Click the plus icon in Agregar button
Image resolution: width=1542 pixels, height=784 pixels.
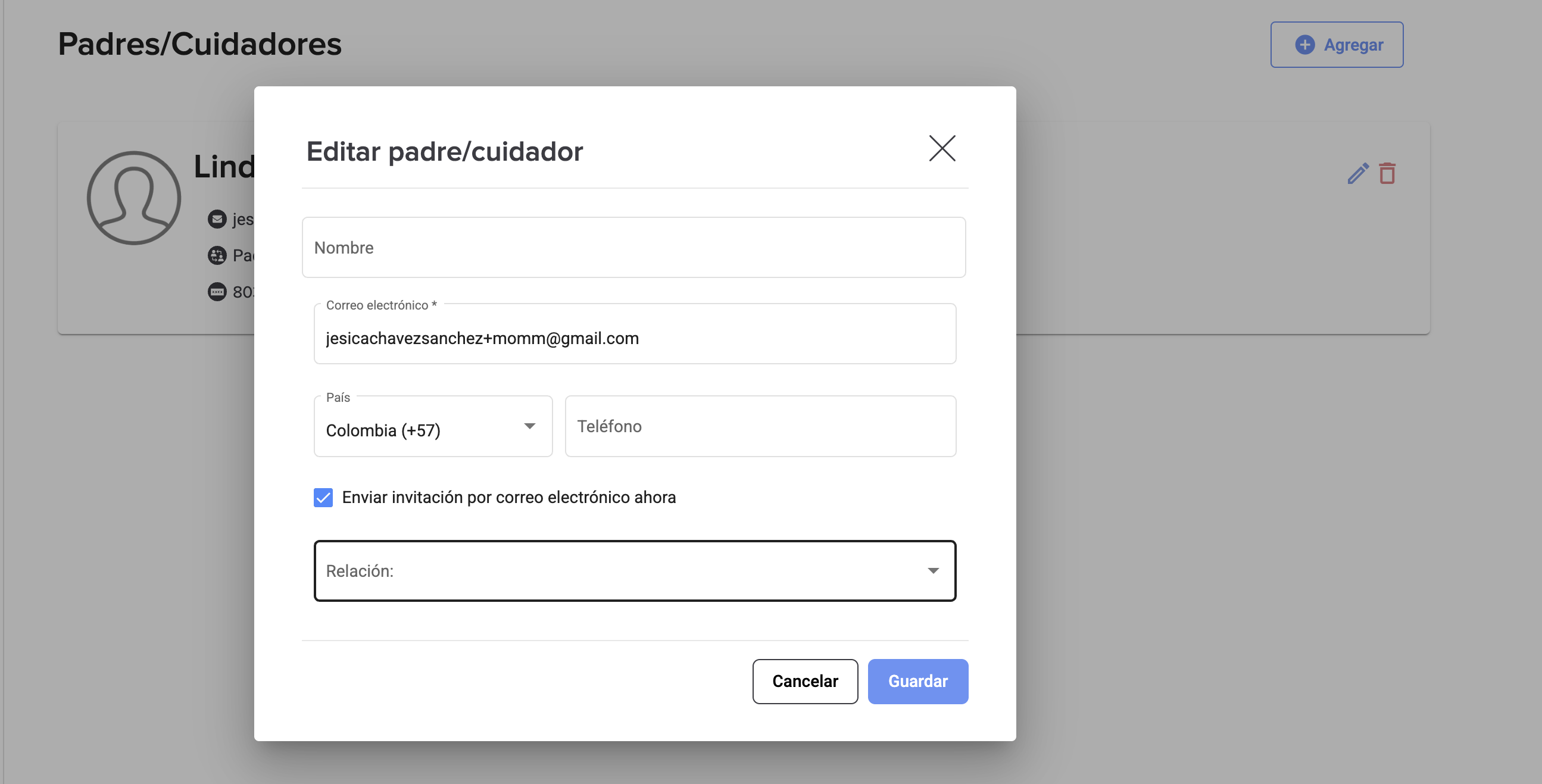click(1304, 45)
